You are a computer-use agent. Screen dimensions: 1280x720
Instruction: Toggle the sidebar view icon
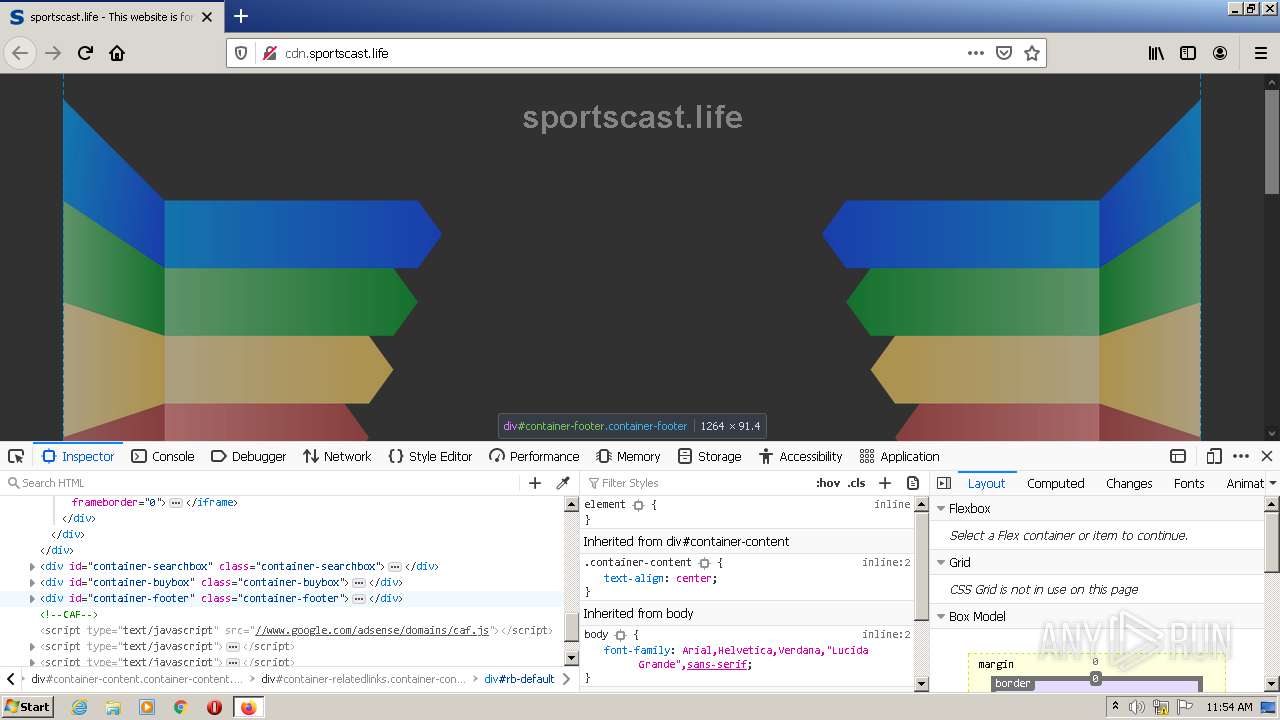pyautogui.click(x=1188, y=53)
